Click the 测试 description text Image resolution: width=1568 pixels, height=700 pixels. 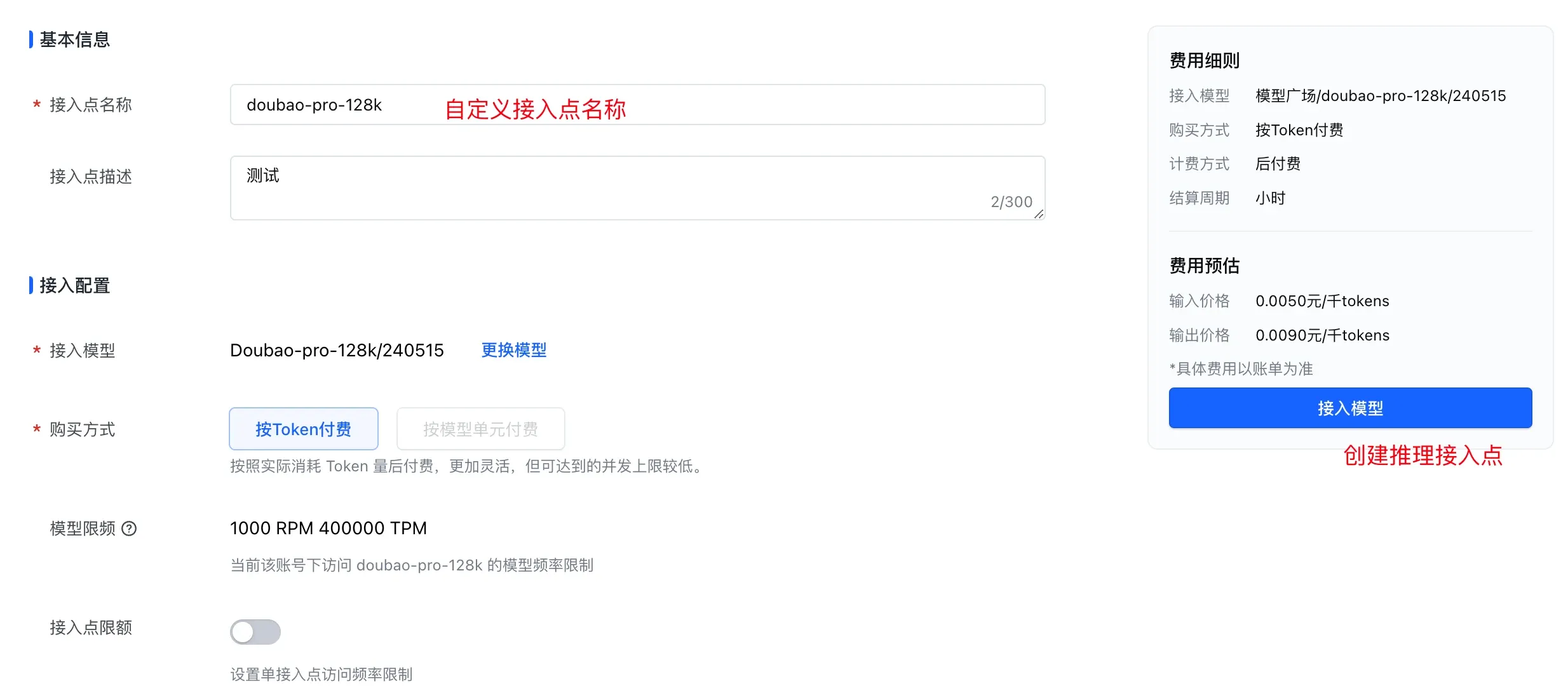click(262, 175)
